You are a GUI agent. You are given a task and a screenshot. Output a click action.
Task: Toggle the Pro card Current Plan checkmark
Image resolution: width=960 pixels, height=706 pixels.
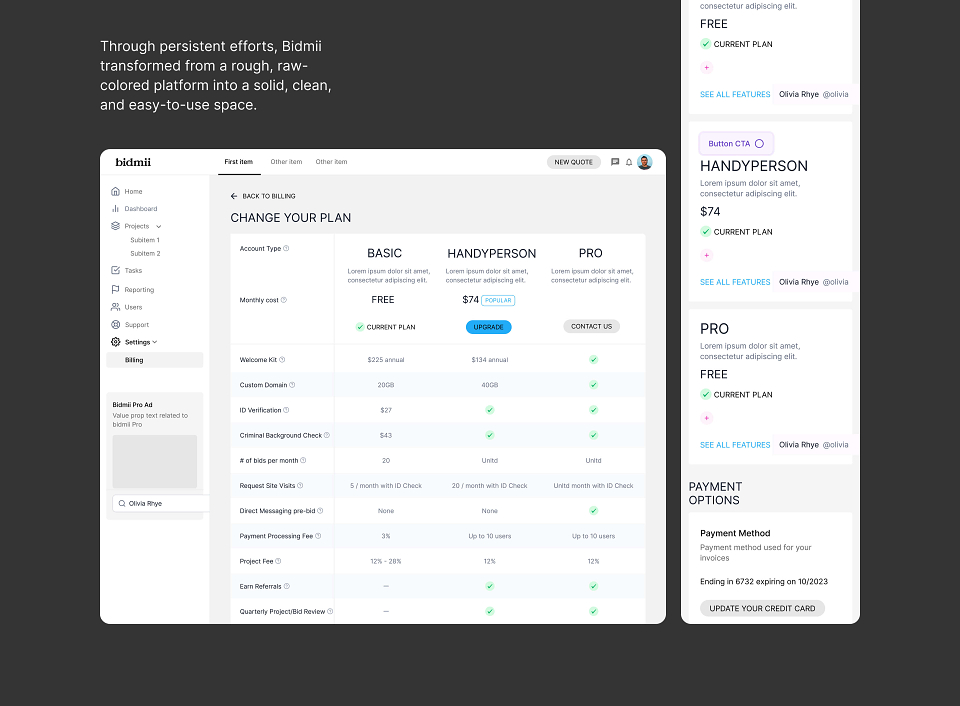pos(706,394)
